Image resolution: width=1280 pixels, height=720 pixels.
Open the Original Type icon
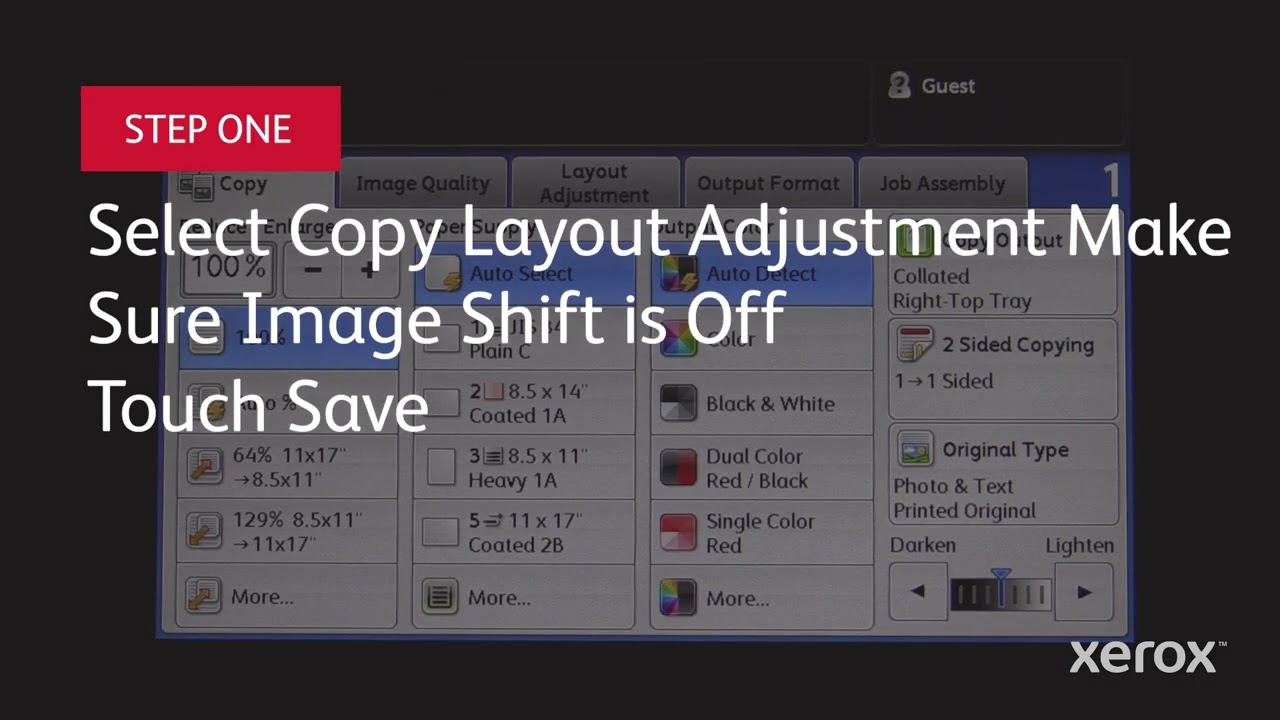(915, 450)
